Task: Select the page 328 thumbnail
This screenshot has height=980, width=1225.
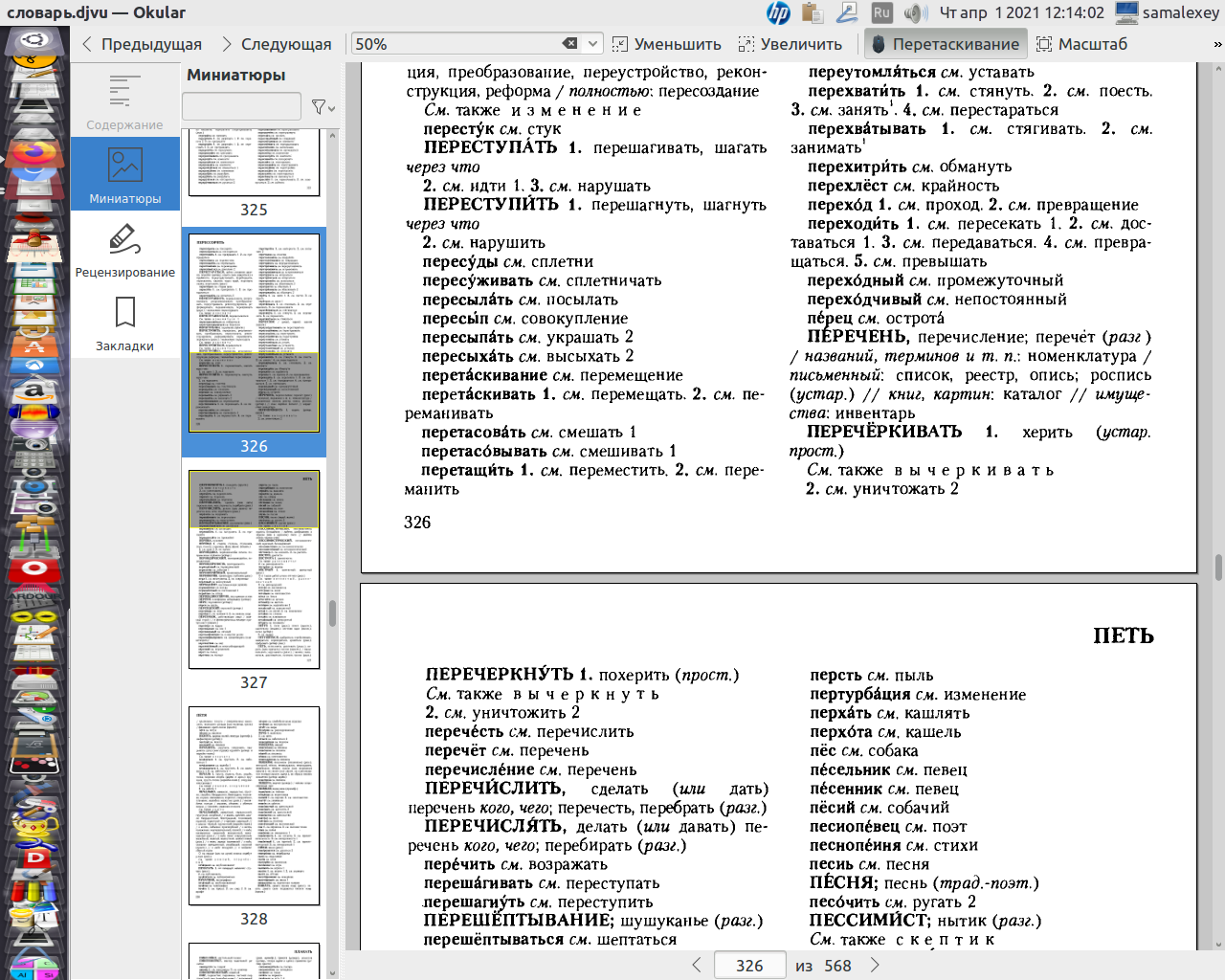Action: [x=254, y=815]
